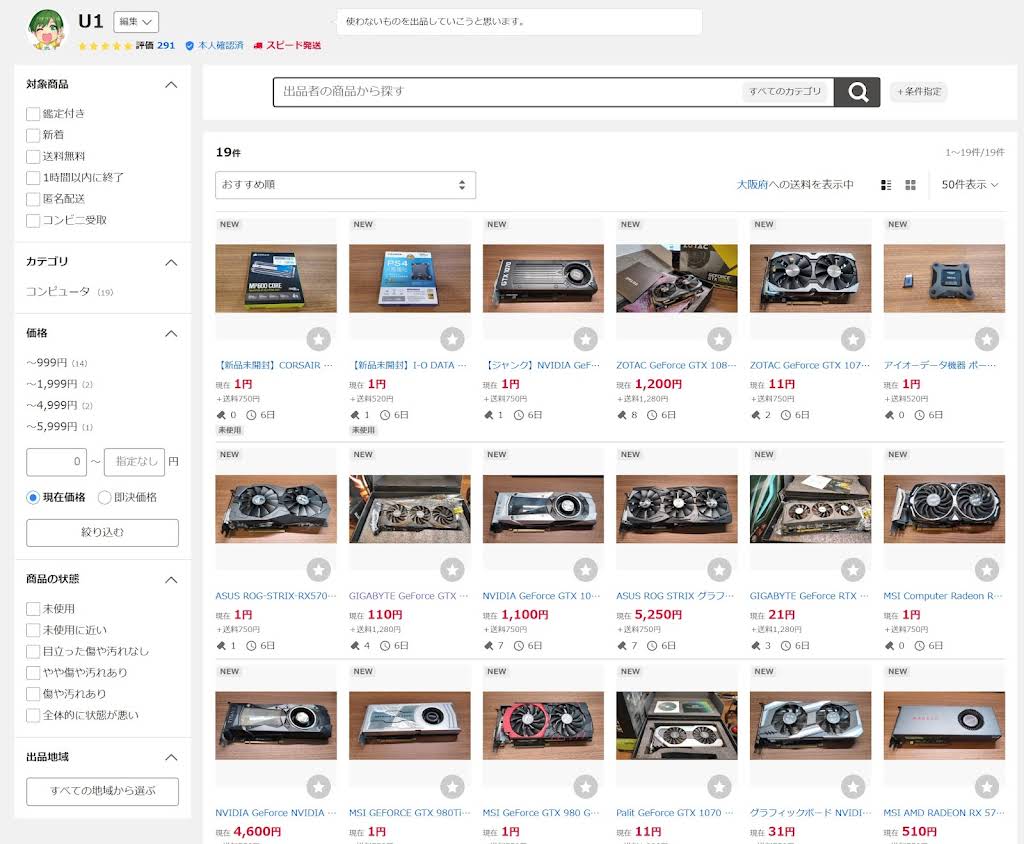1024x844 pixels.
Task: Check the 鑑定付き filter
Action: [33, 114]
